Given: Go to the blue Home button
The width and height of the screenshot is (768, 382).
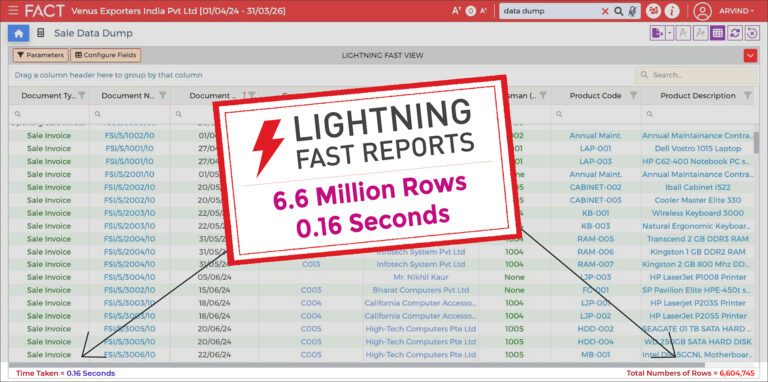Looking at the screenshot, I should [x=19, y=33].
